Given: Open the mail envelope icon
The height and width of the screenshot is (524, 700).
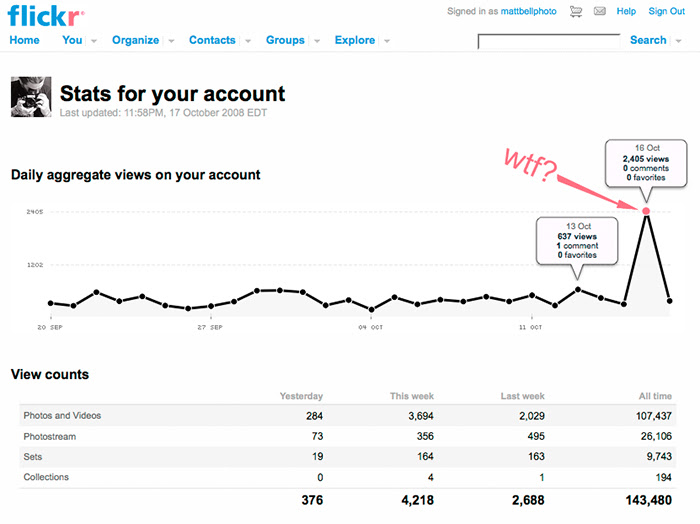Looking at the screenshot, I should (x=600, y=11).
